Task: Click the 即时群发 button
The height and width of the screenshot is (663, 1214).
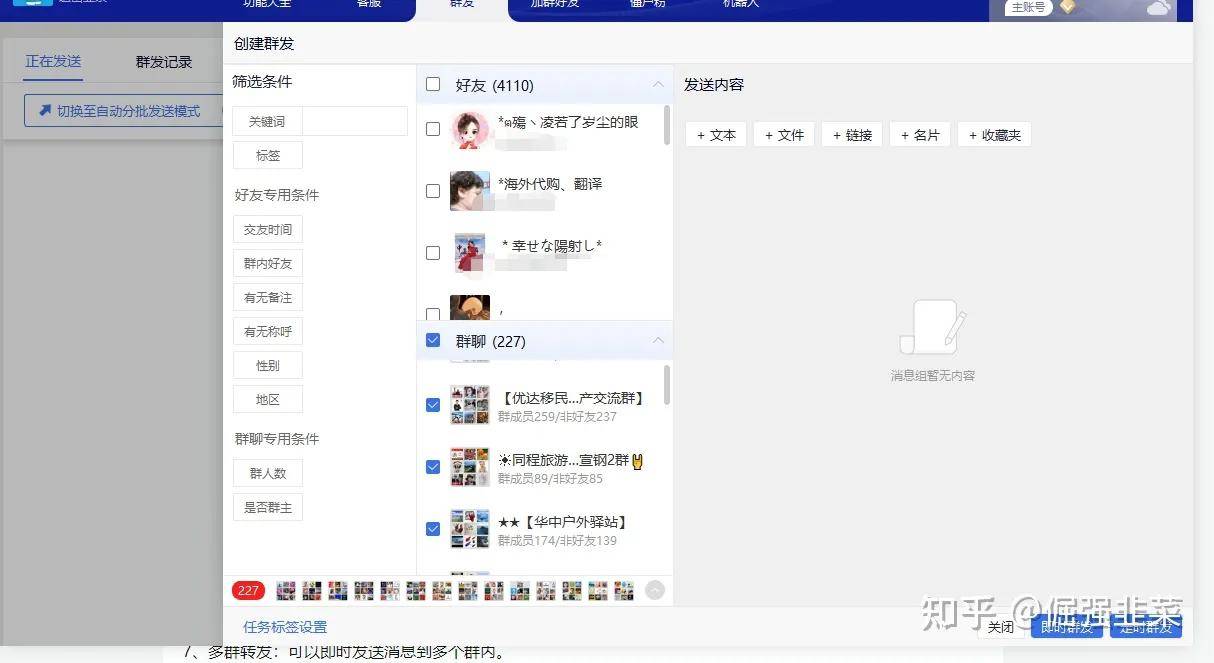Action: (x=1066, y=627)
